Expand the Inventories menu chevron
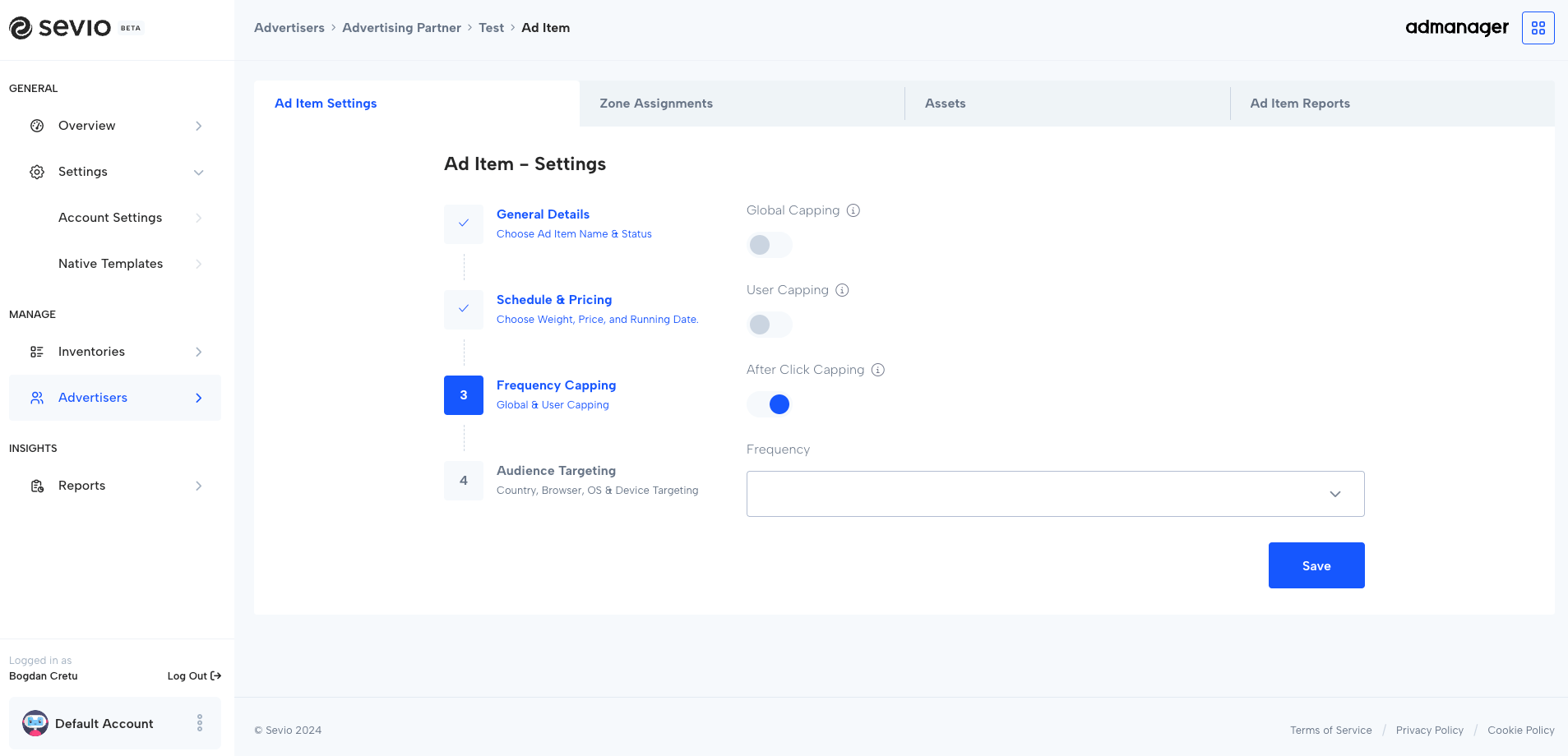The image size is (1568, 756). click(198, 352)
